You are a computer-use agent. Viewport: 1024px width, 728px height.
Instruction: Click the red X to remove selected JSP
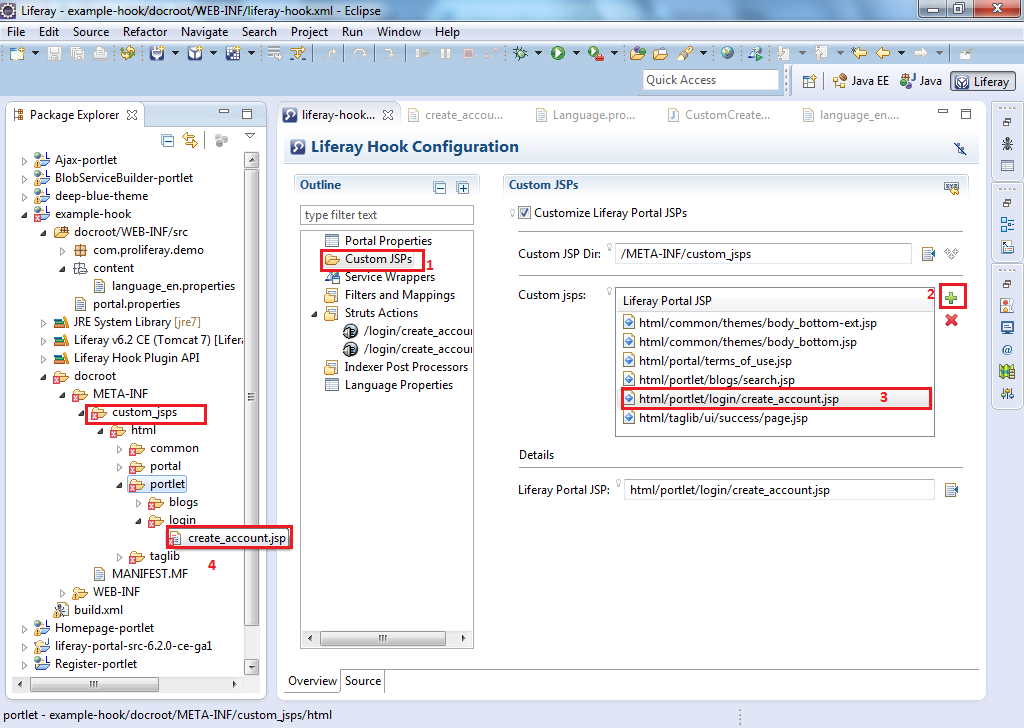pyautogui.click(x=951, y=320)
